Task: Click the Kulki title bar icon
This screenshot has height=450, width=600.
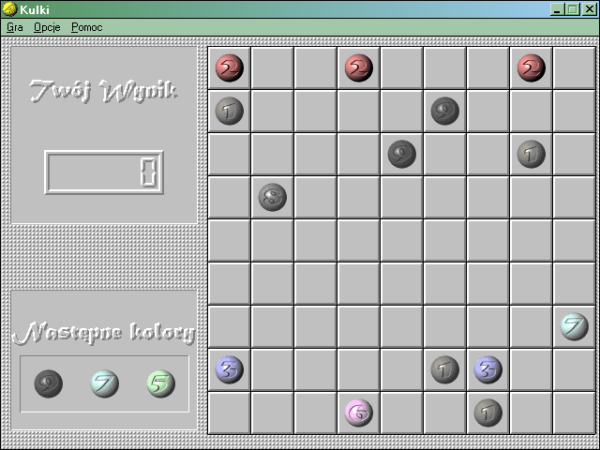Action: coord(9,9)
